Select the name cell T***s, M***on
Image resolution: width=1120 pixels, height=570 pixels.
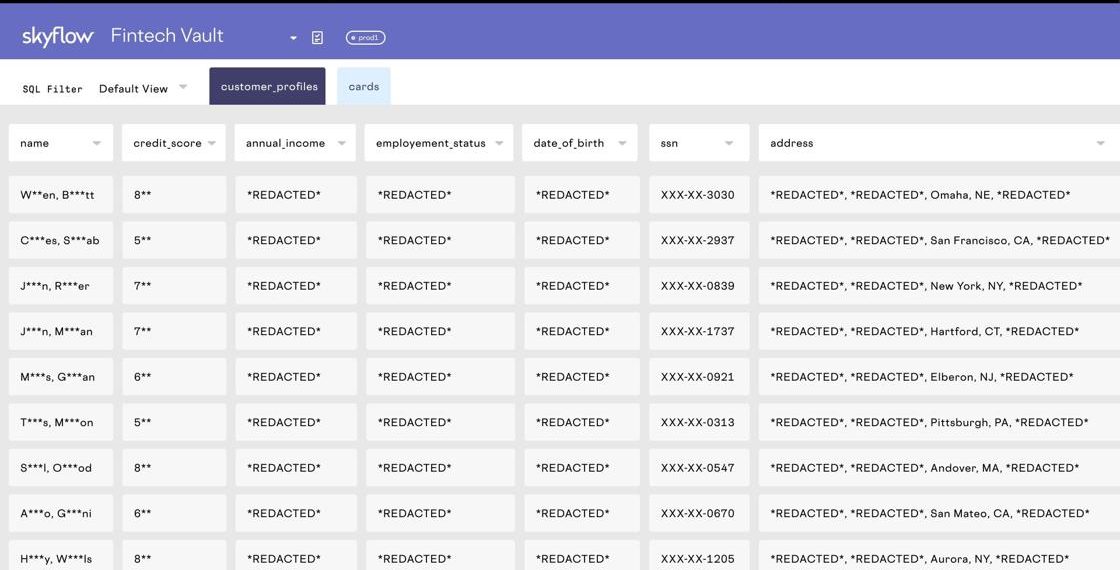click(61, 422)
